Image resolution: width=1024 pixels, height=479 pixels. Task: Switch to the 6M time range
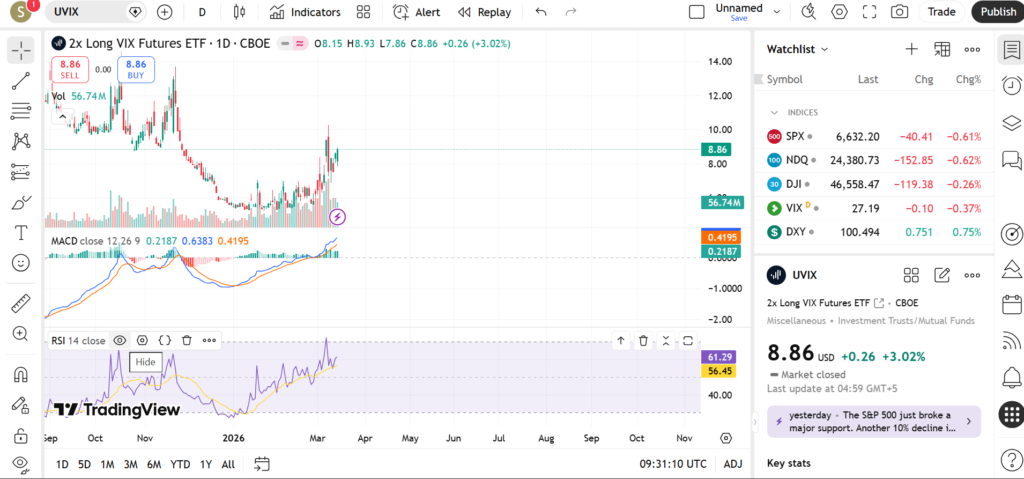[x=154, y=464]
